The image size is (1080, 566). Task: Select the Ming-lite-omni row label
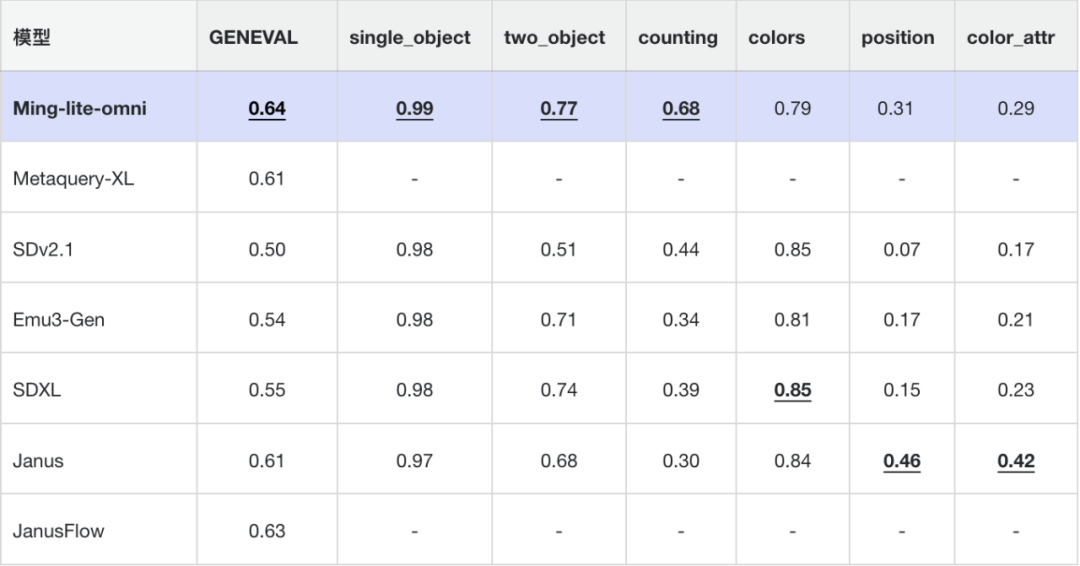point(80,108)
